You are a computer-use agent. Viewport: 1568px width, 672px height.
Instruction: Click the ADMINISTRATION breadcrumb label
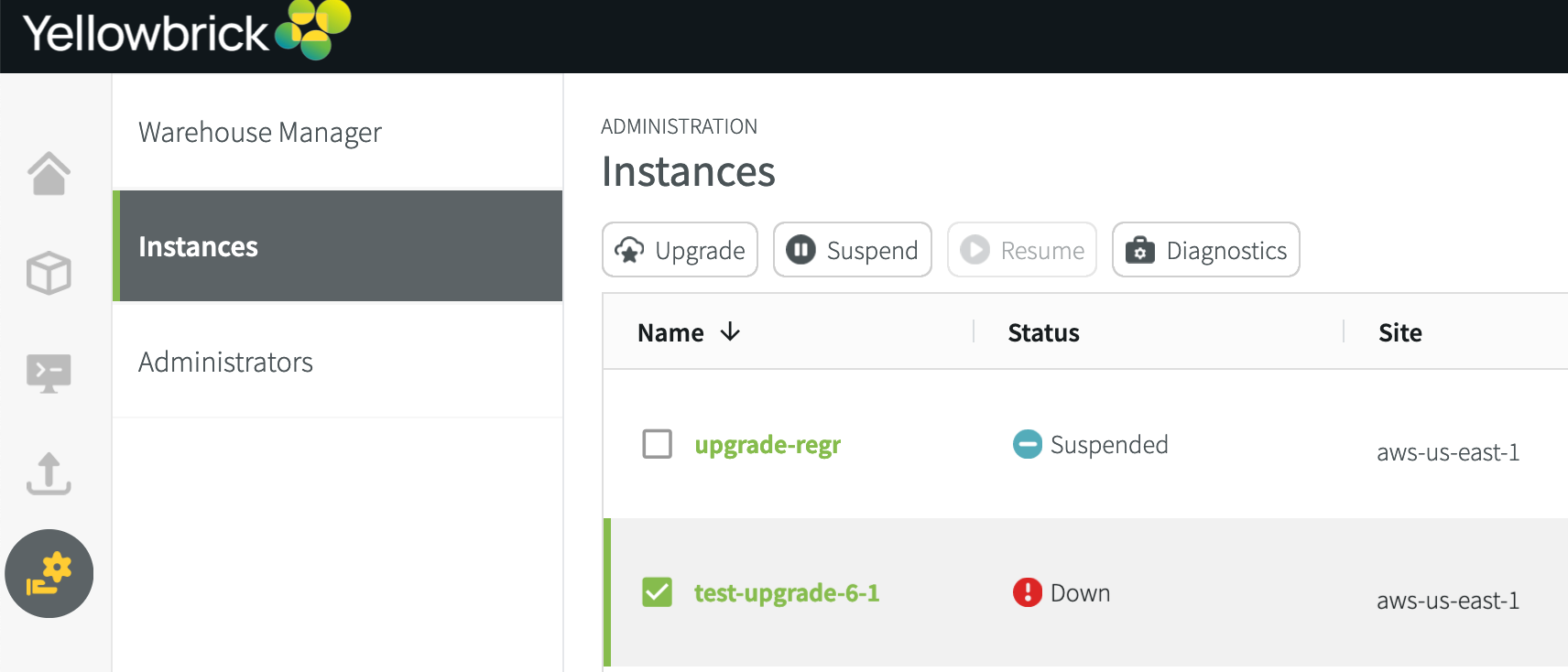tap(679, 126)
